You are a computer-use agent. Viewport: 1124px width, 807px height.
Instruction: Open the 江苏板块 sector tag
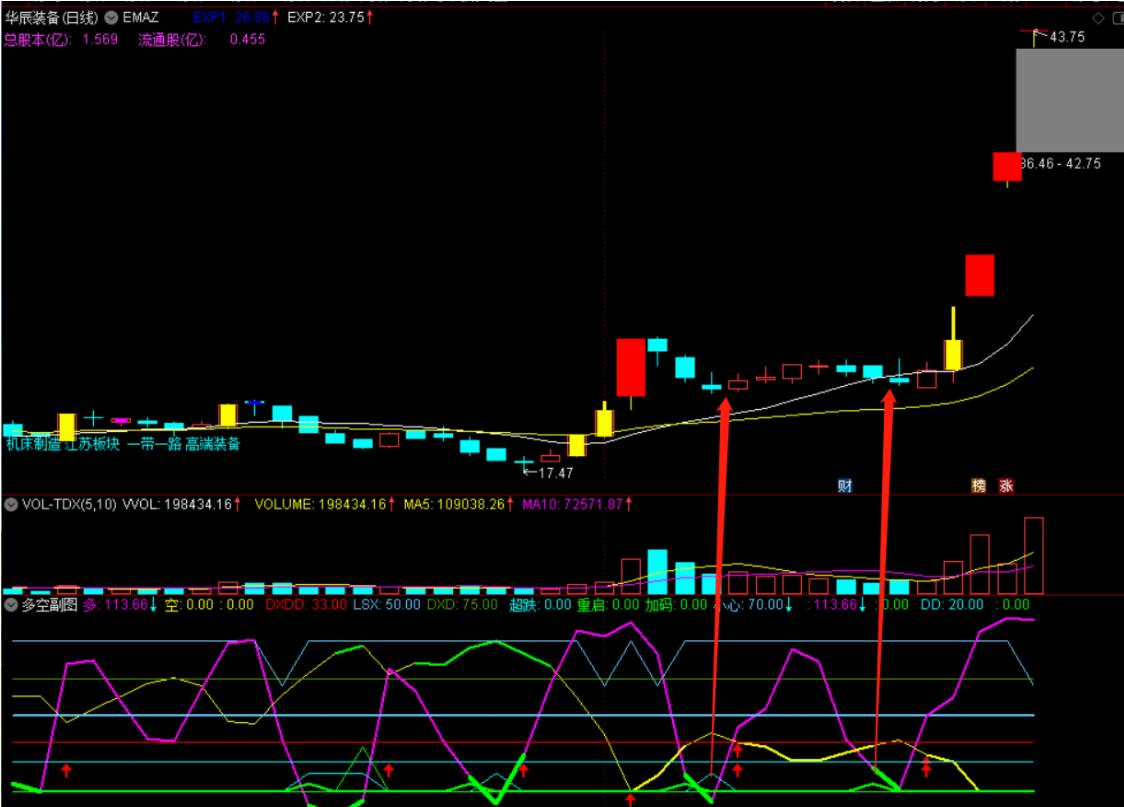click(x=92, y=444)
